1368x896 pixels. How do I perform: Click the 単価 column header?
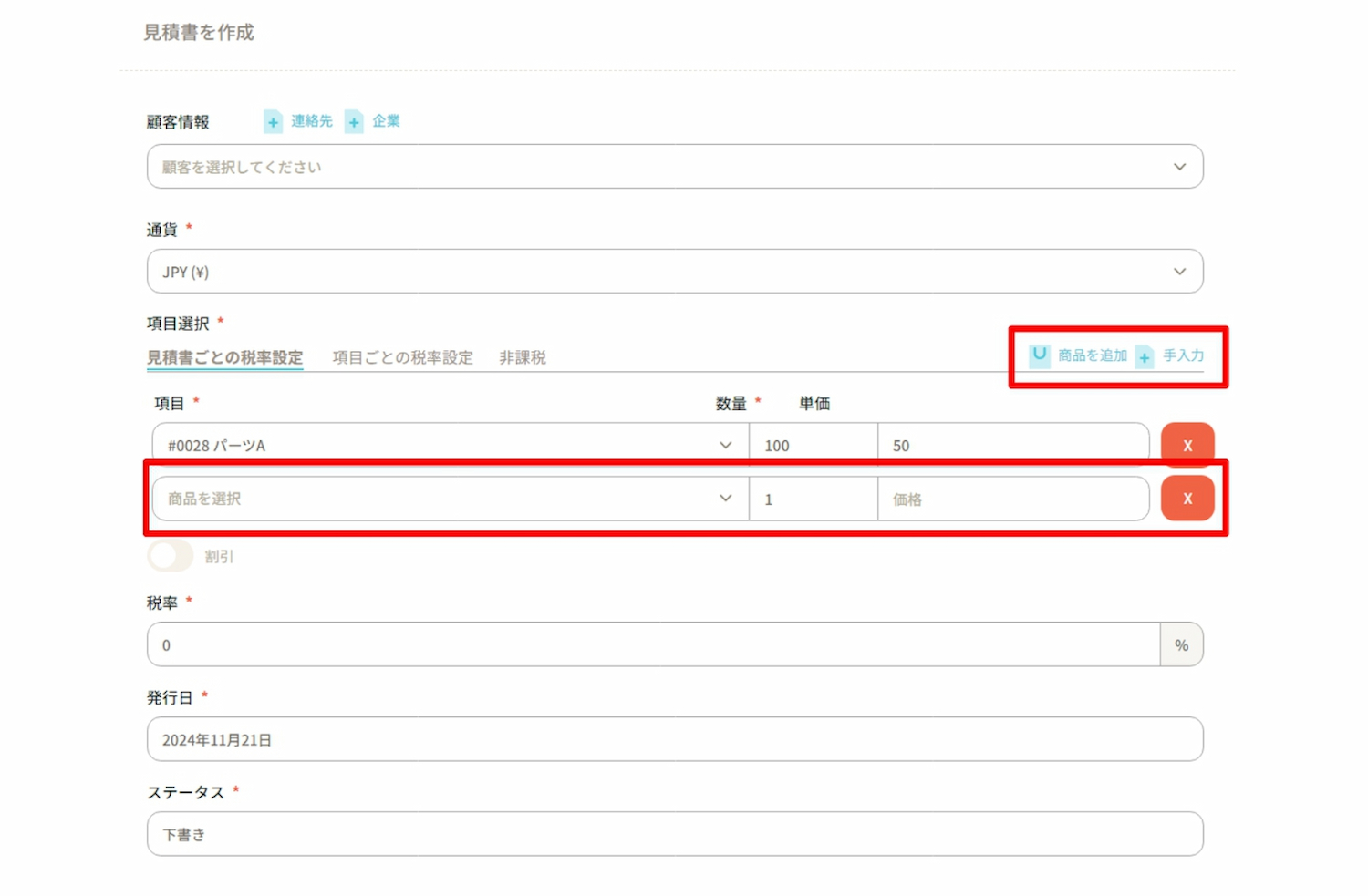[x=814, y=404]
